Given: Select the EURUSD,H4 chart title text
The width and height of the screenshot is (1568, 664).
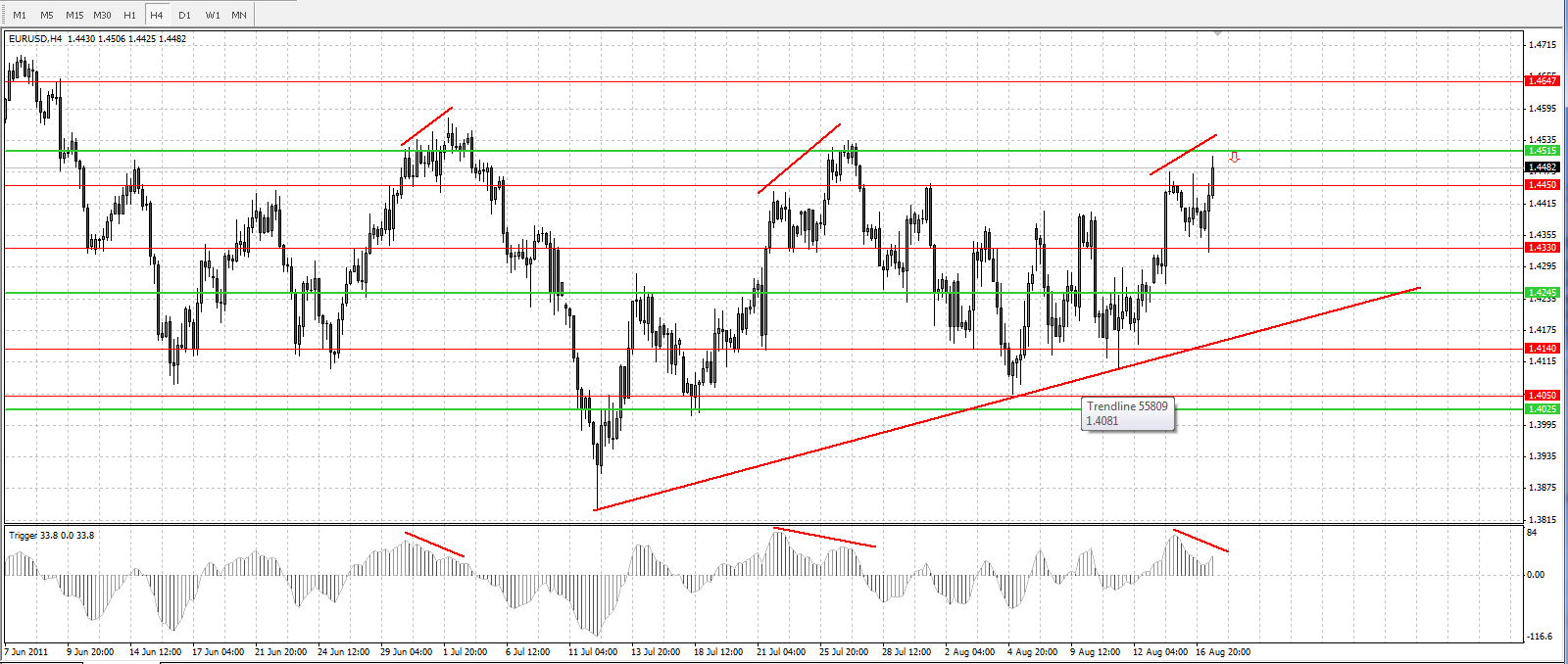Looking at the screenshot, I should (x=35, y=39).
